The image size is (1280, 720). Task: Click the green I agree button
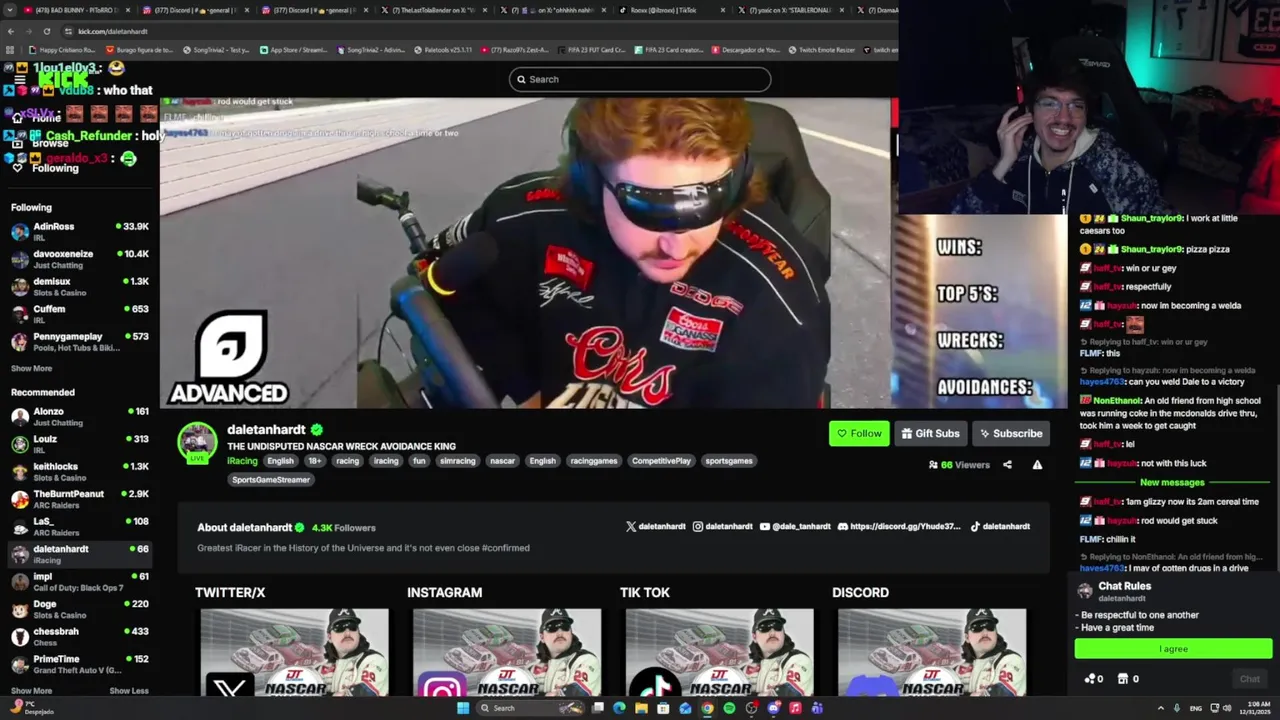[x=1173, y=649]
